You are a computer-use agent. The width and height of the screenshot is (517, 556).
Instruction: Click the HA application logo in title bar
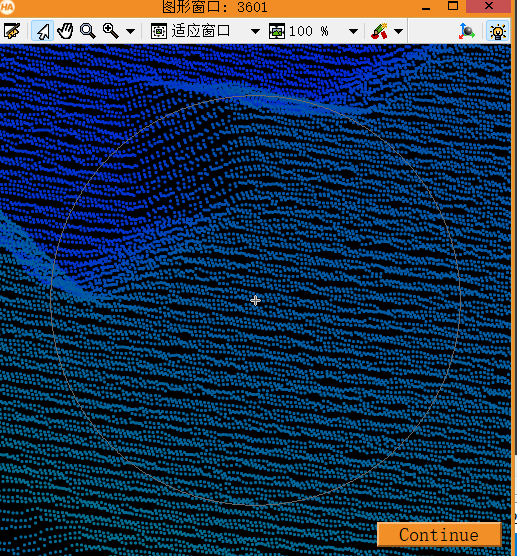[7, 7]
